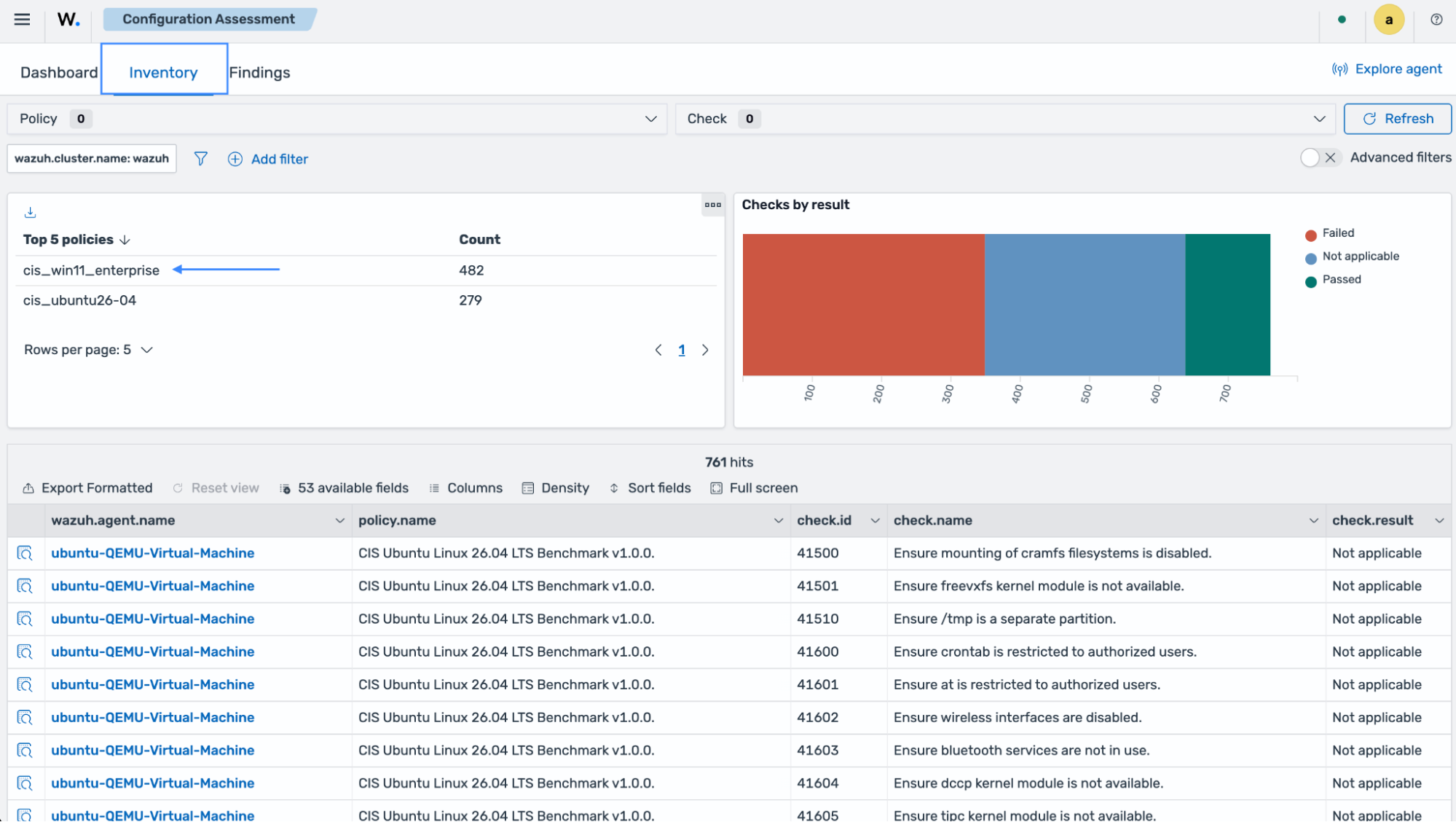Open the help icon in header
Screen dimensions: 1456x822
[1436, 20]
